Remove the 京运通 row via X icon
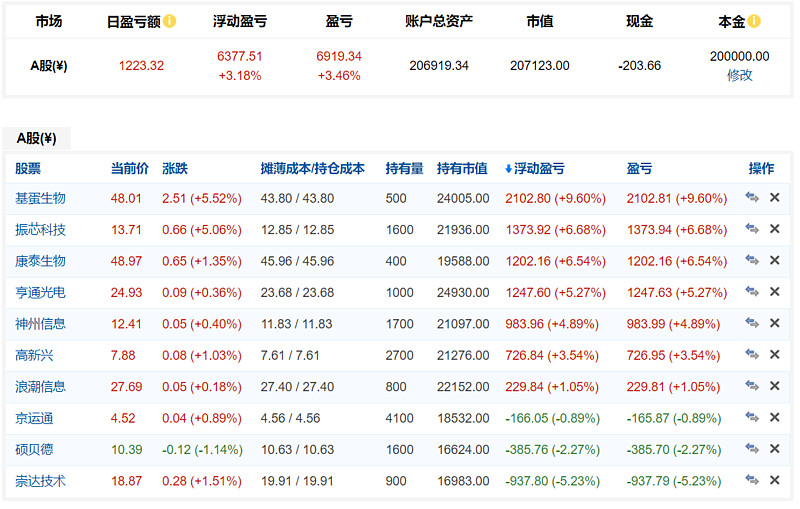This screenshot has width=800, height=509. (774, 417)
